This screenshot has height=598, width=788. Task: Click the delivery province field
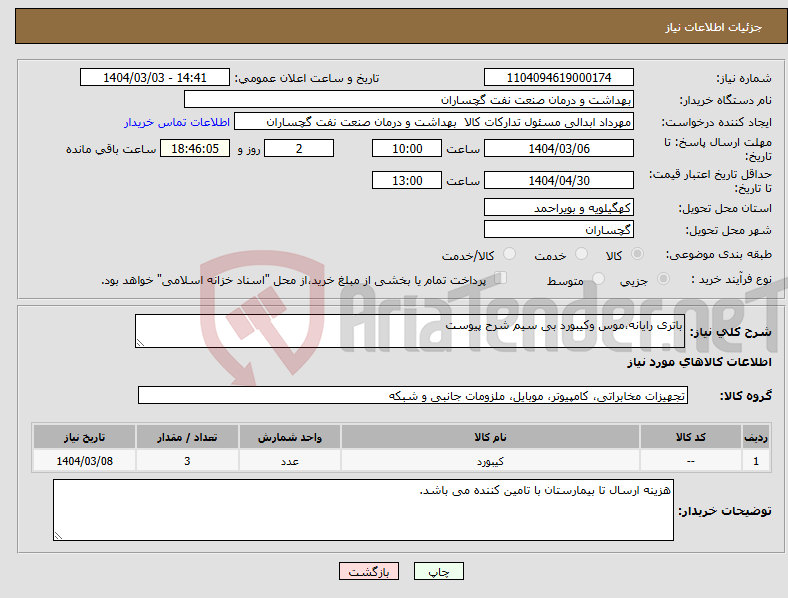point(559,207)
